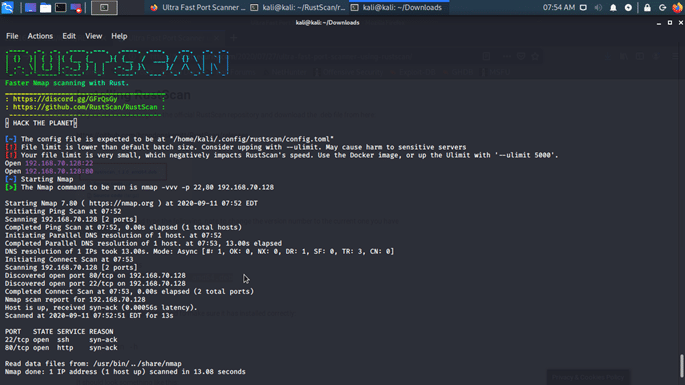Launch the file manager from the panel
The width and height of the screenshot is (685, 385).
pyautogui.click(x=45, y=7)
